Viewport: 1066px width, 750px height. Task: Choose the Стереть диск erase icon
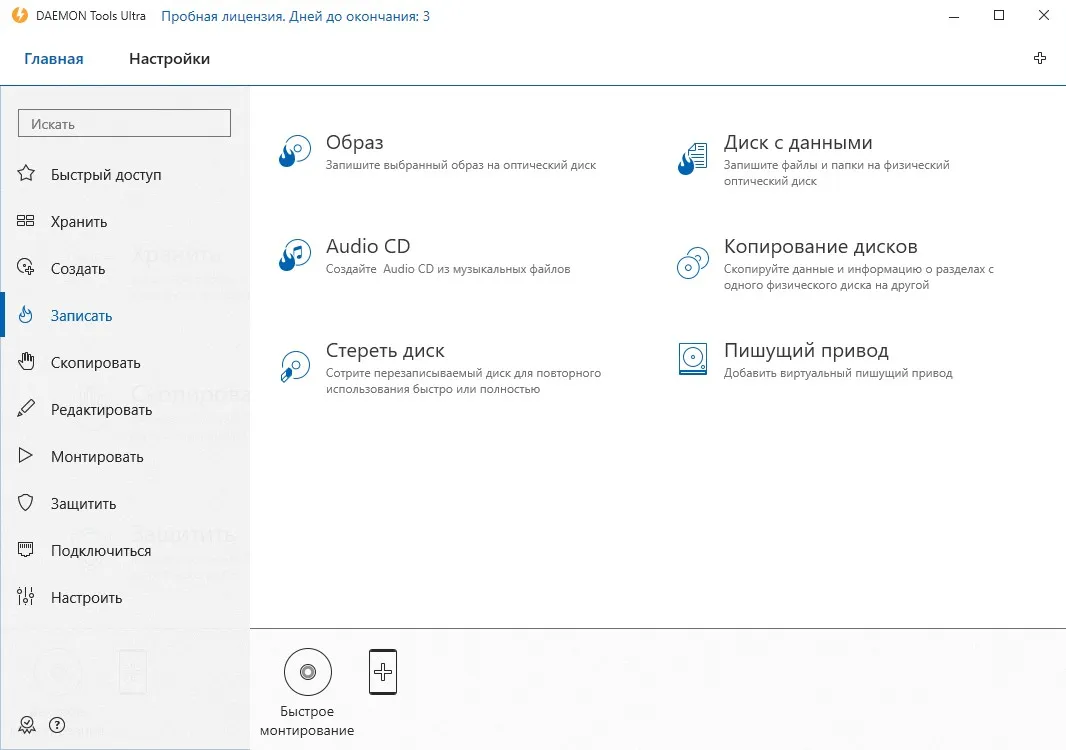click(295, 366)
